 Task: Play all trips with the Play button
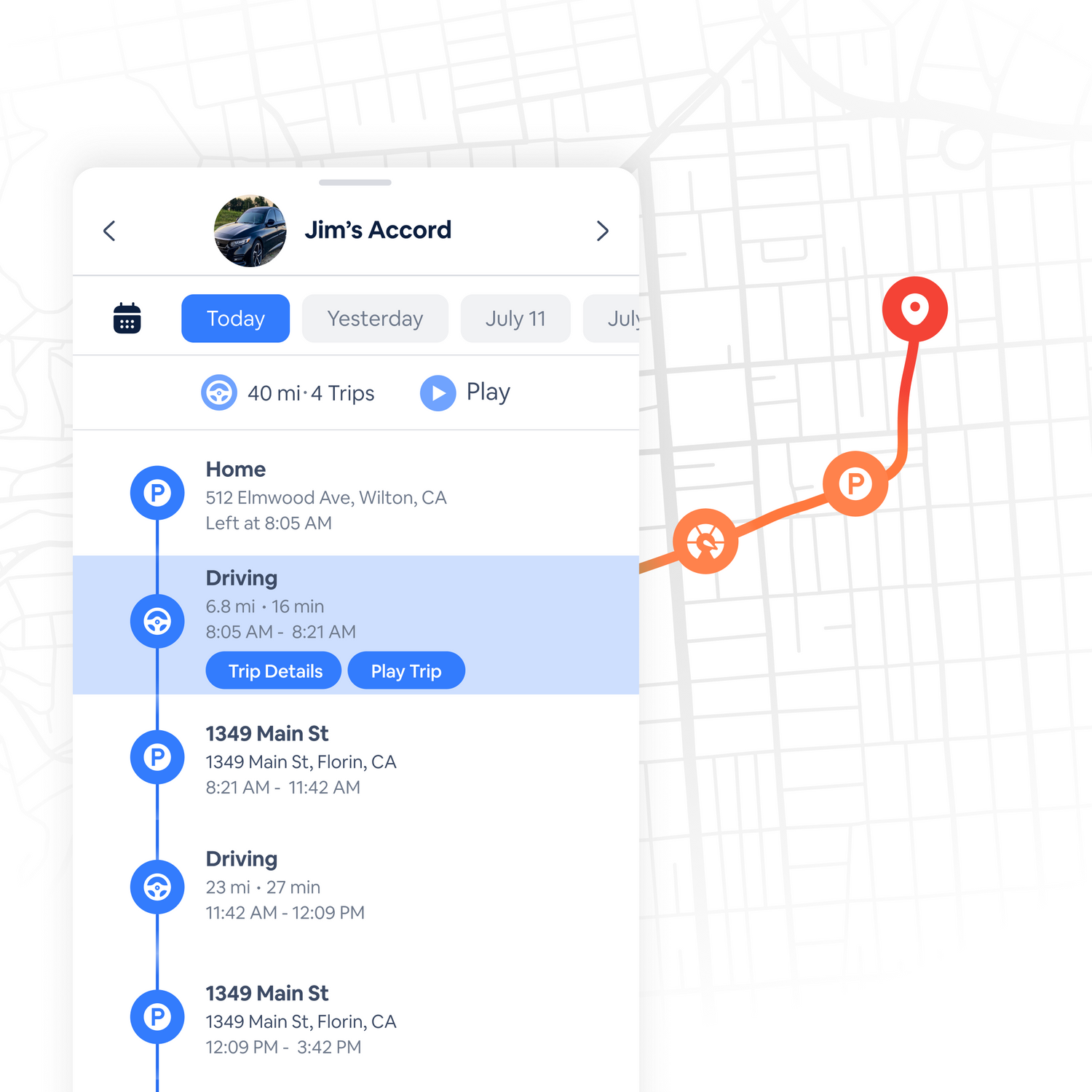pos(466,392)
